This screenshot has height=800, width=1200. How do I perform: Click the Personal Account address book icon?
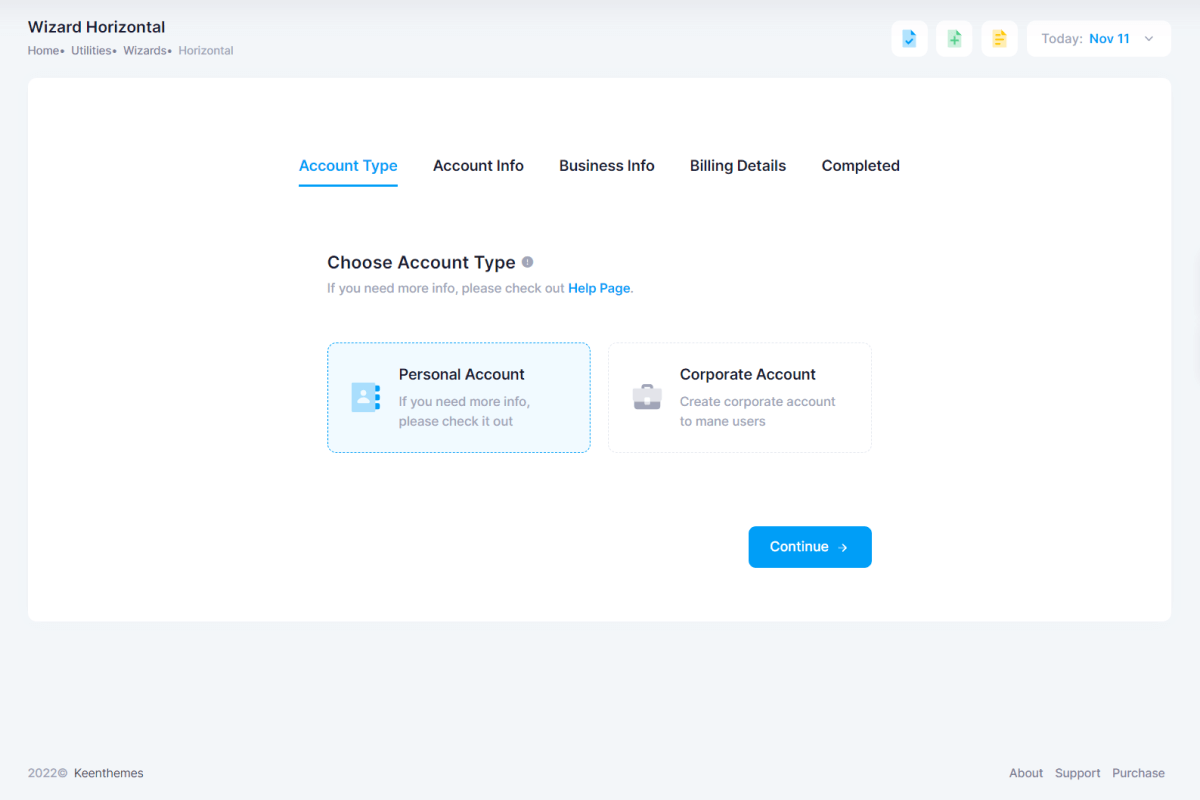click(365, 397)
